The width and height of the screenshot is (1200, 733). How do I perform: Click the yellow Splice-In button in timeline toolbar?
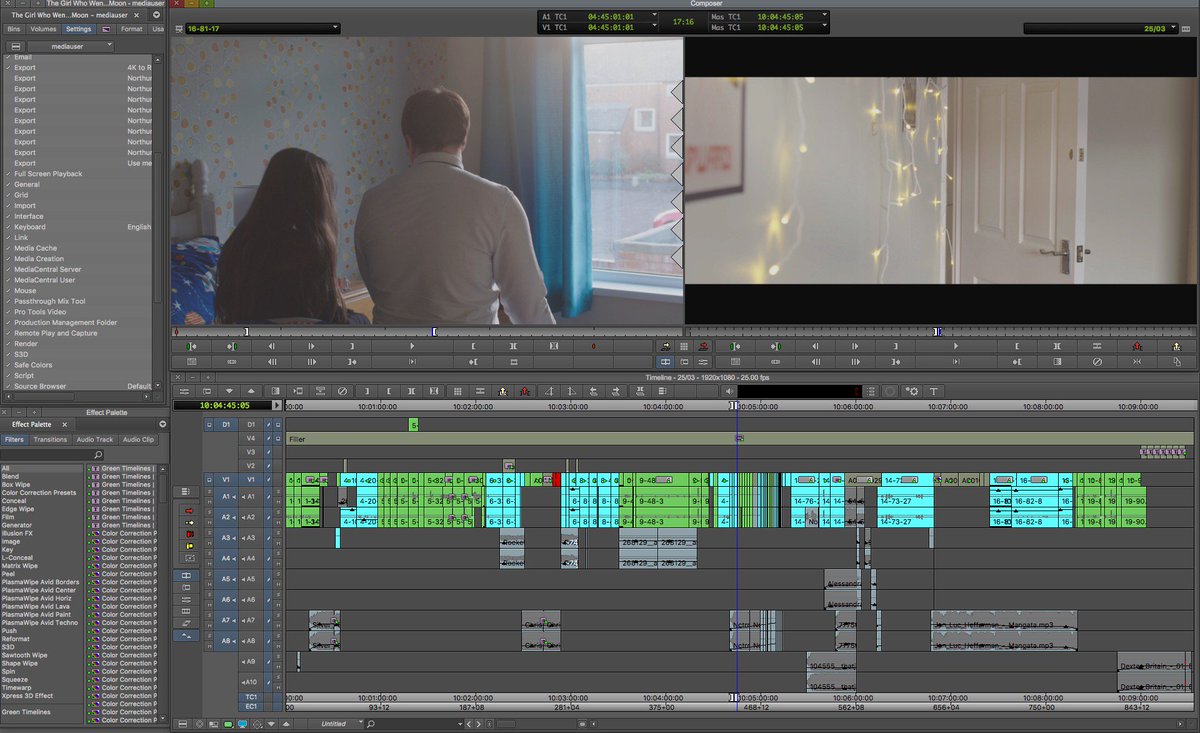502,391
